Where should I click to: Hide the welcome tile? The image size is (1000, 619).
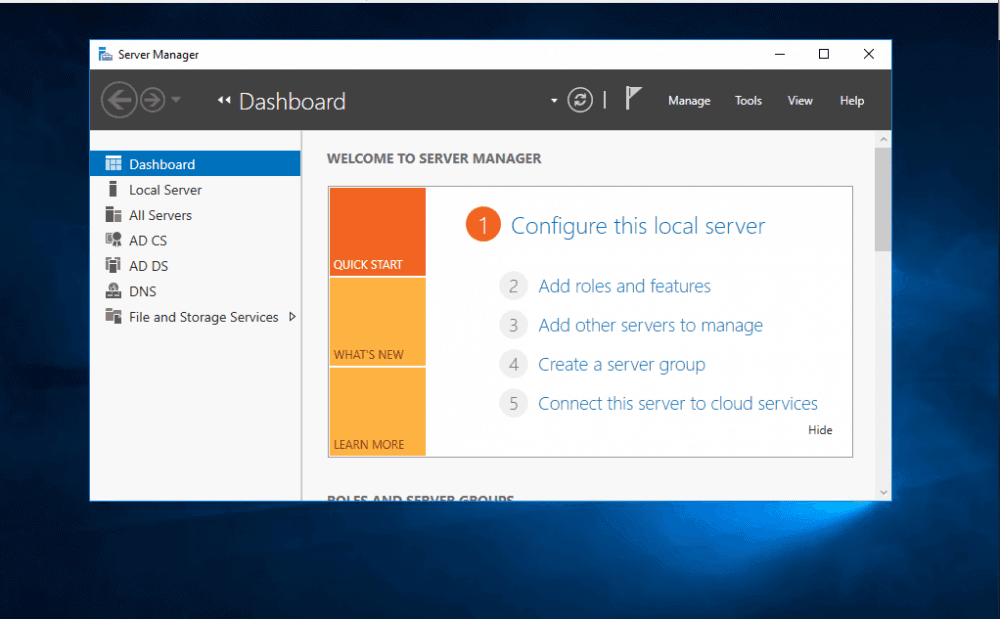[x=820, y=430]
